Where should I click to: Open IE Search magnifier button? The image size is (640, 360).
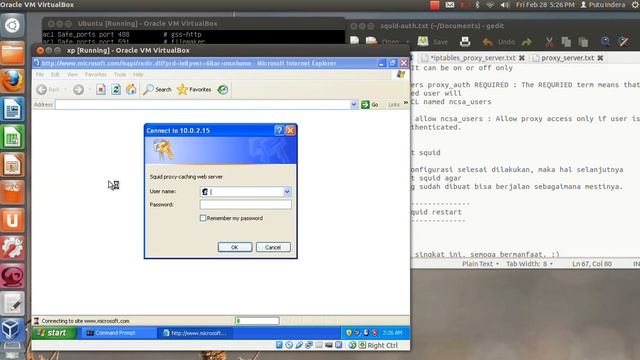coord(157,89)
